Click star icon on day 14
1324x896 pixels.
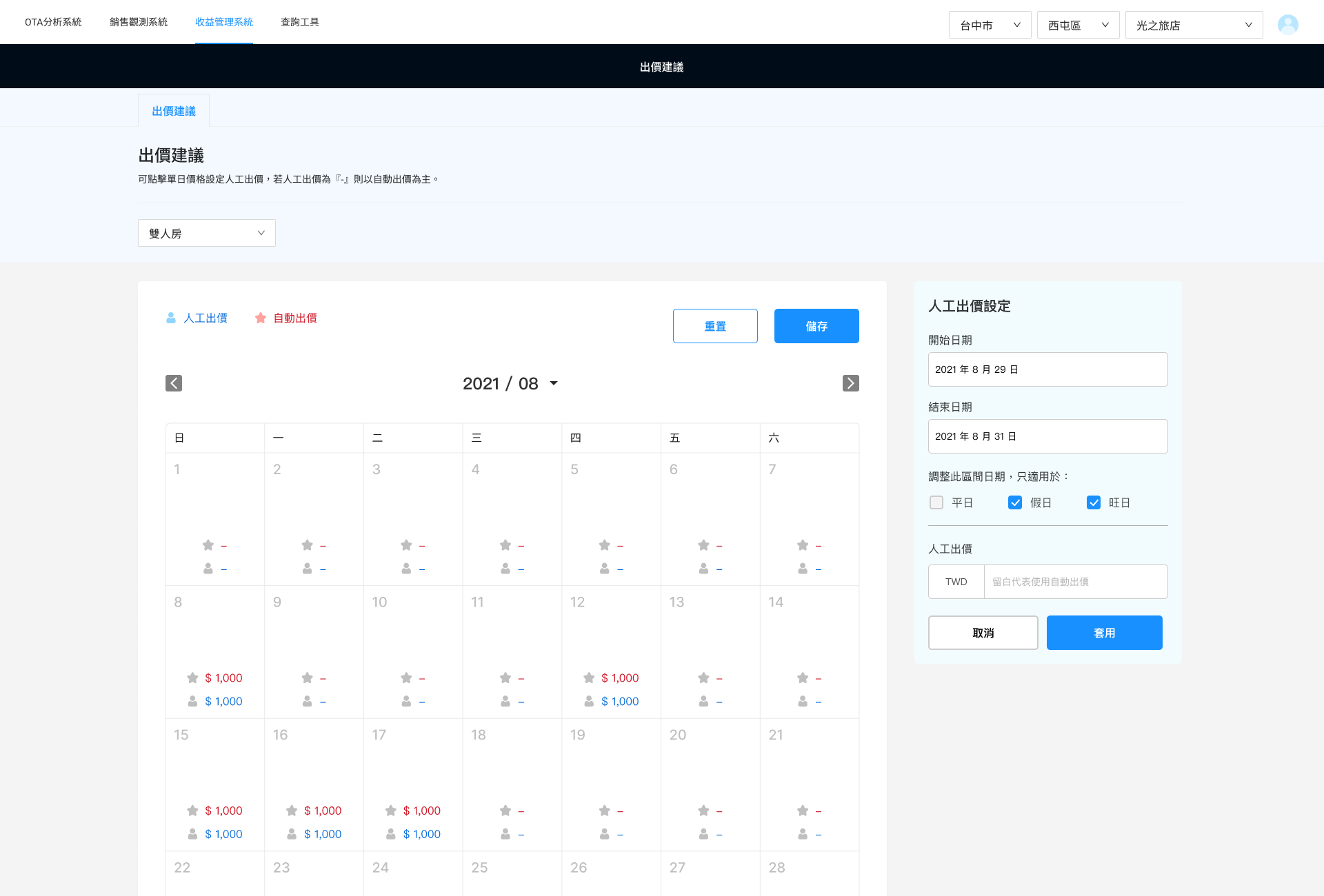(x=803, y=678)
